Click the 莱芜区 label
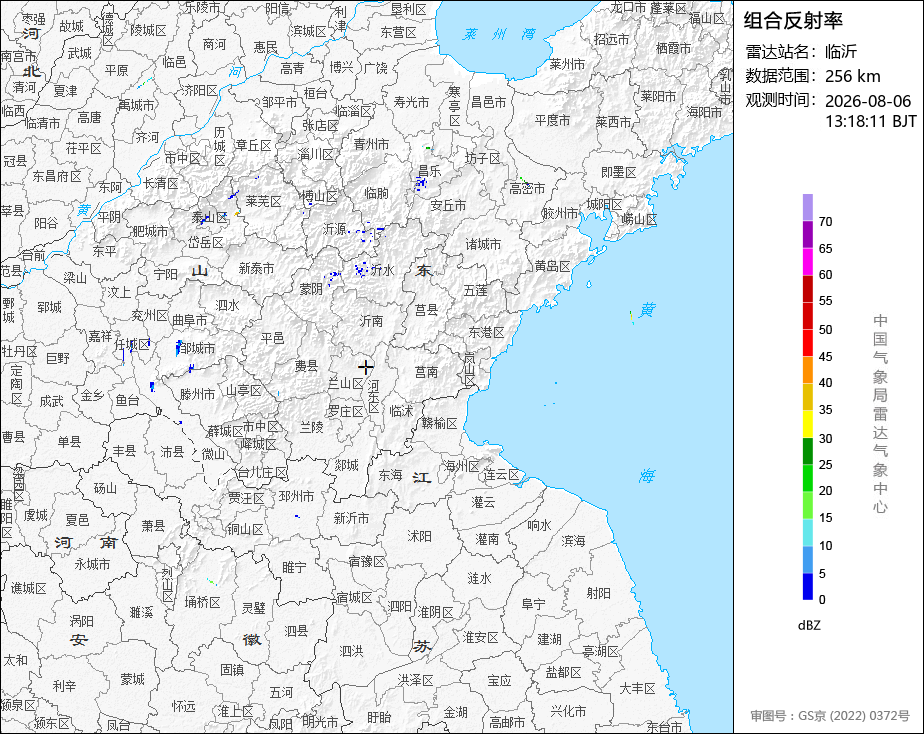 click(263, 201)
